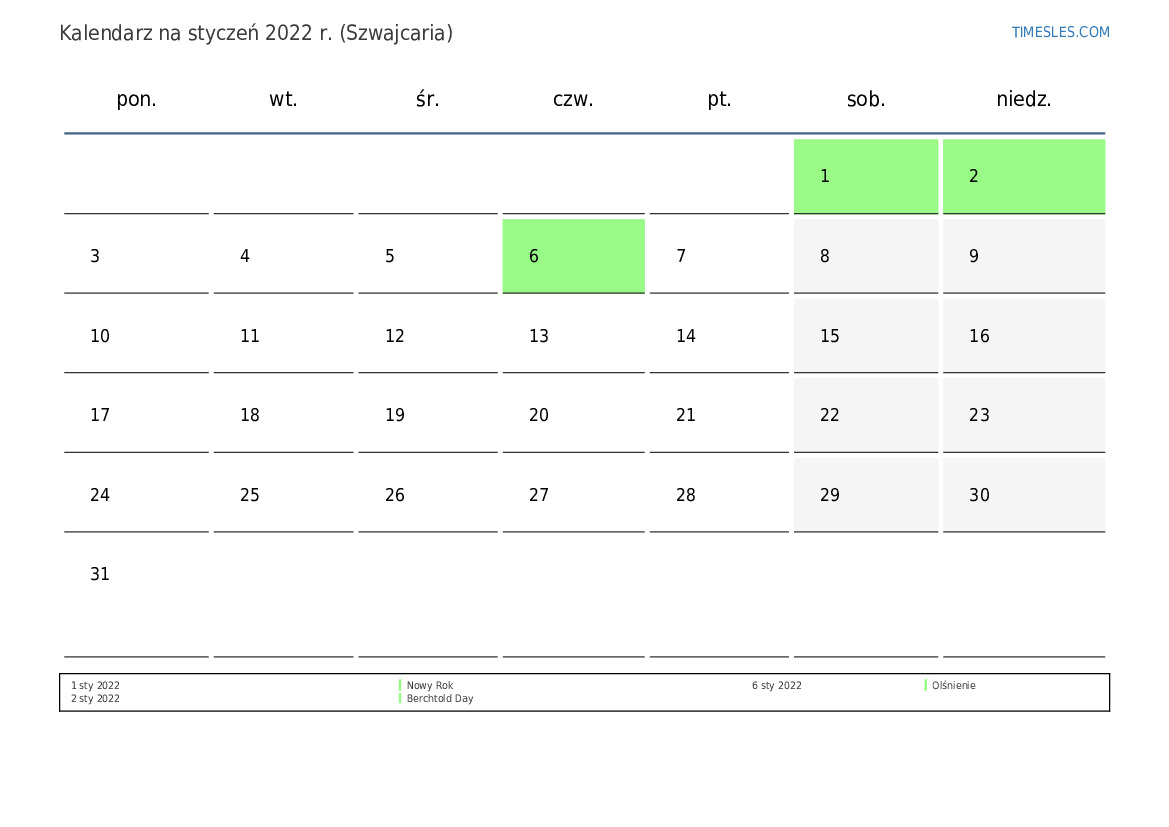Viewport: 1169px width, 827px height.
Task: Select January 2 Berchtold Day cell
Action: tap(1023, 176)
